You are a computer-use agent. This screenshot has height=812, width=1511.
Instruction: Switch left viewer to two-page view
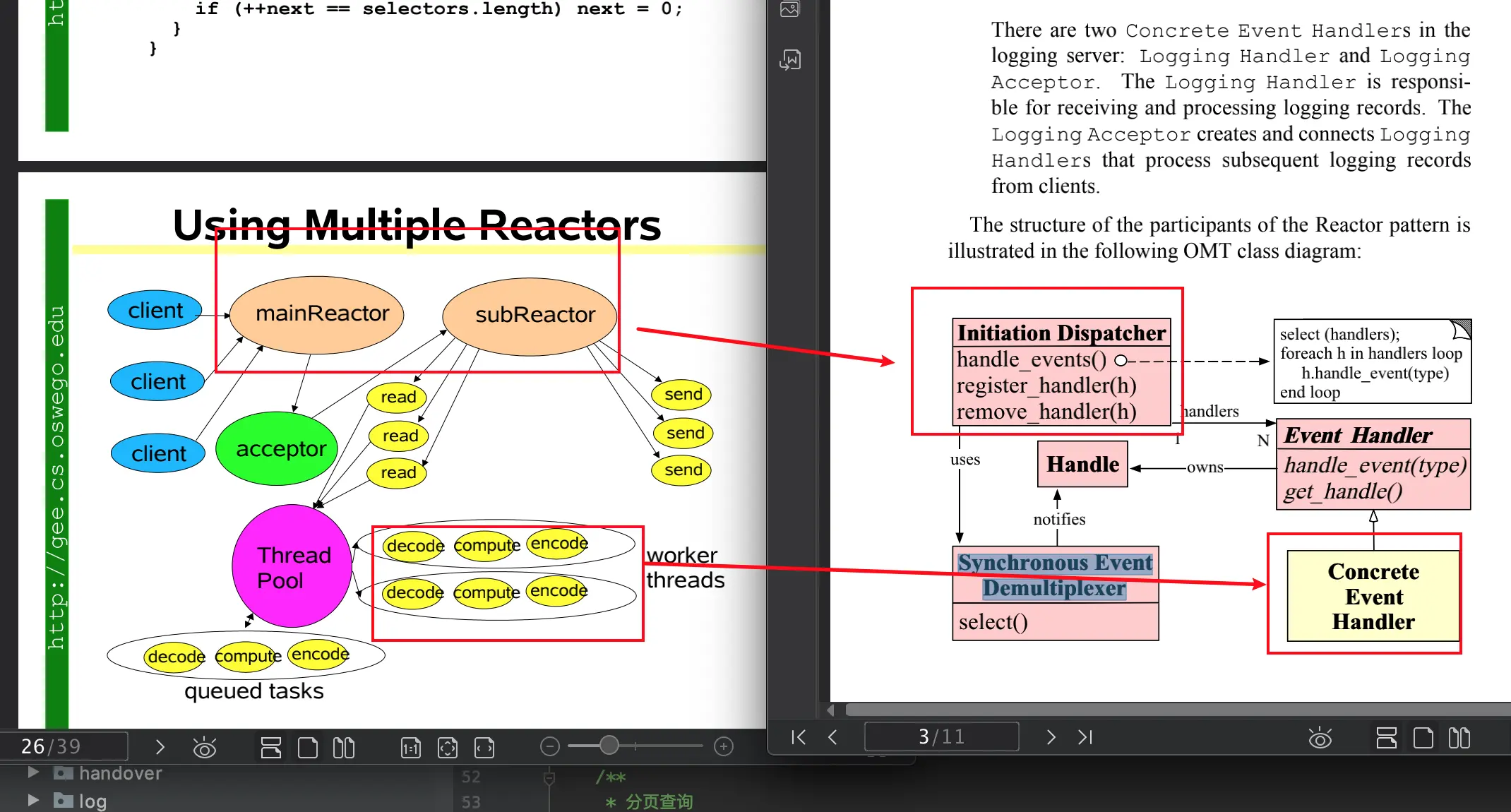pos(344,747)
